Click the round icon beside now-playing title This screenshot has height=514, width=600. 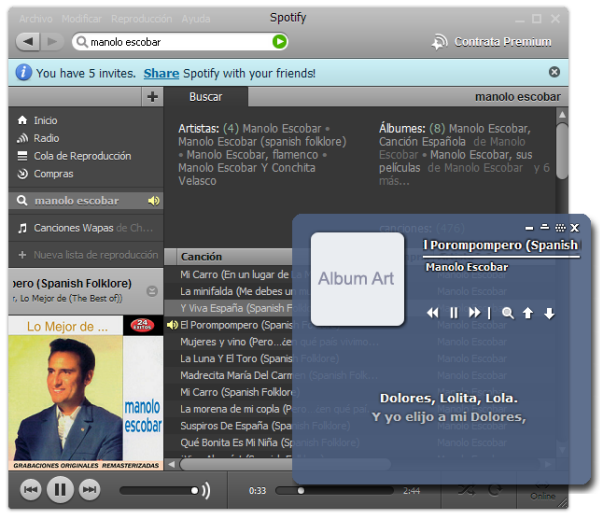[152, 292]
